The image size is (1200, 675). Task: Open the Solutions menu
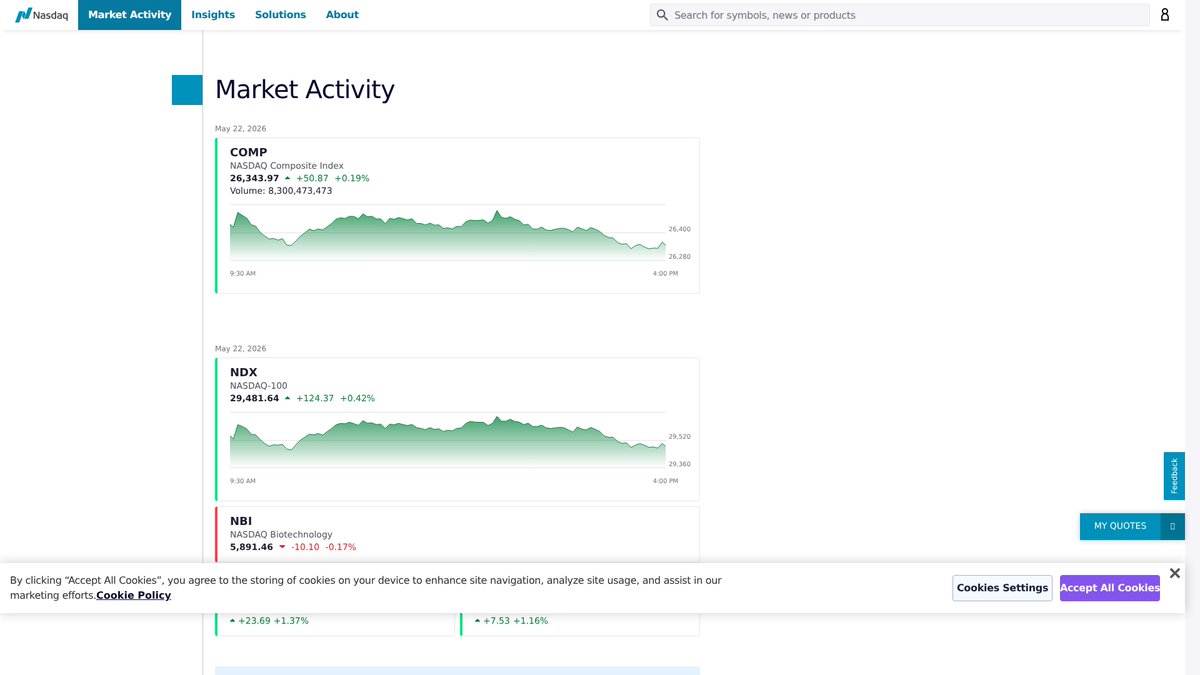pyautogui.click(x=280, y=15)
